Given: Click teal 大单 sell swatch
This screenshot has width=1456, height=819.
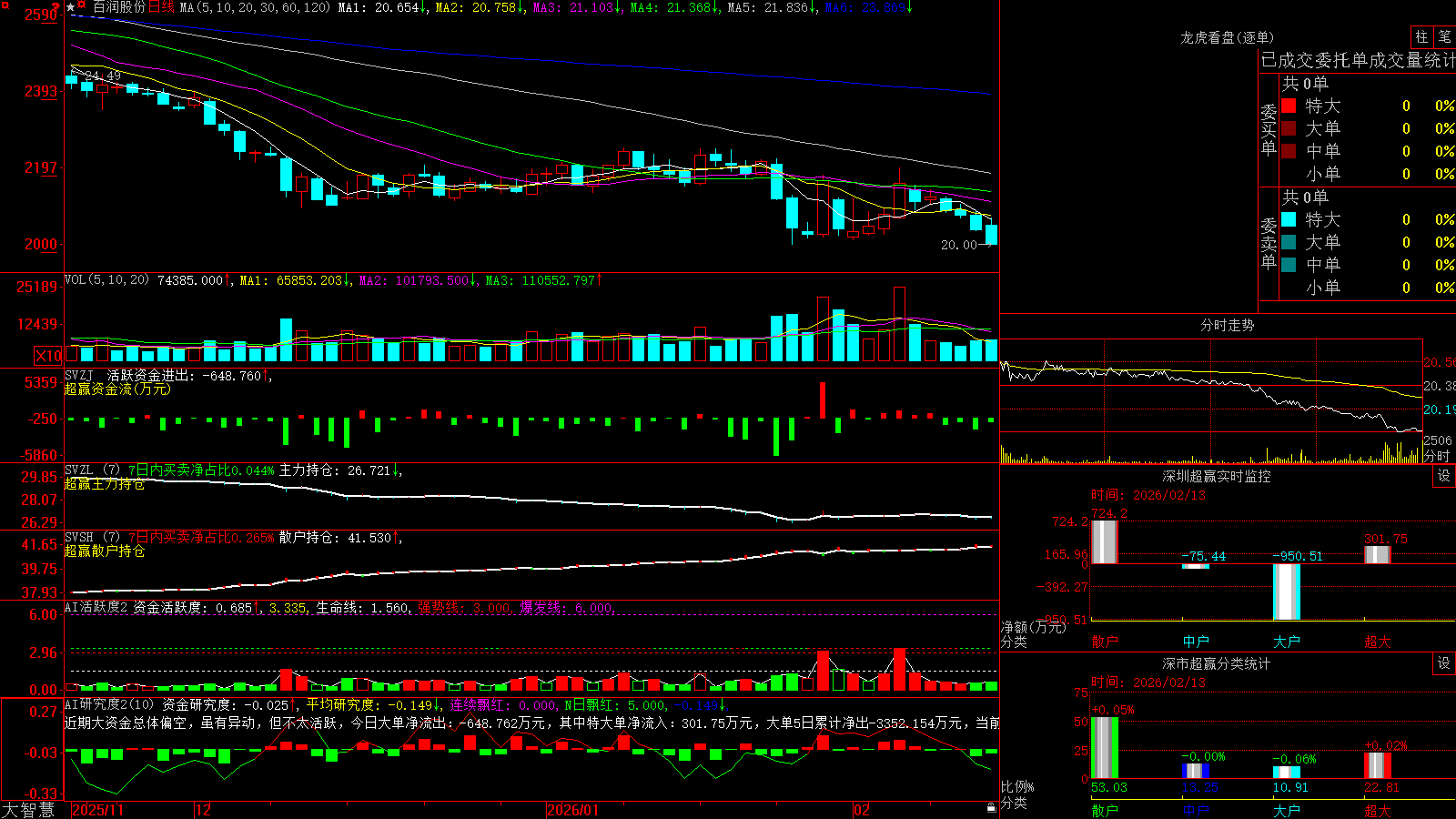Looking at the screenshot, I should [x=1289, y=242].
